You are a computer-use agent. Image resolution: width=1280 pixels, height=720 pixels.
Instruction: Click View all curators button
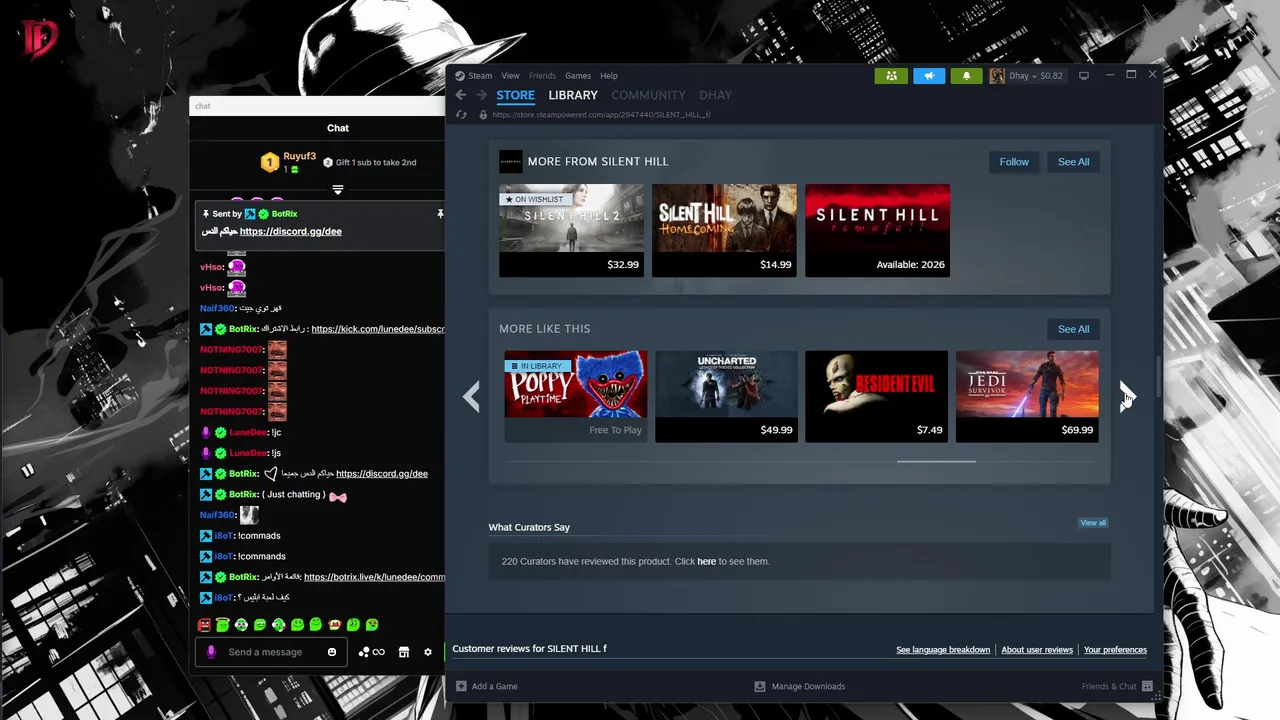(1093, 523)
